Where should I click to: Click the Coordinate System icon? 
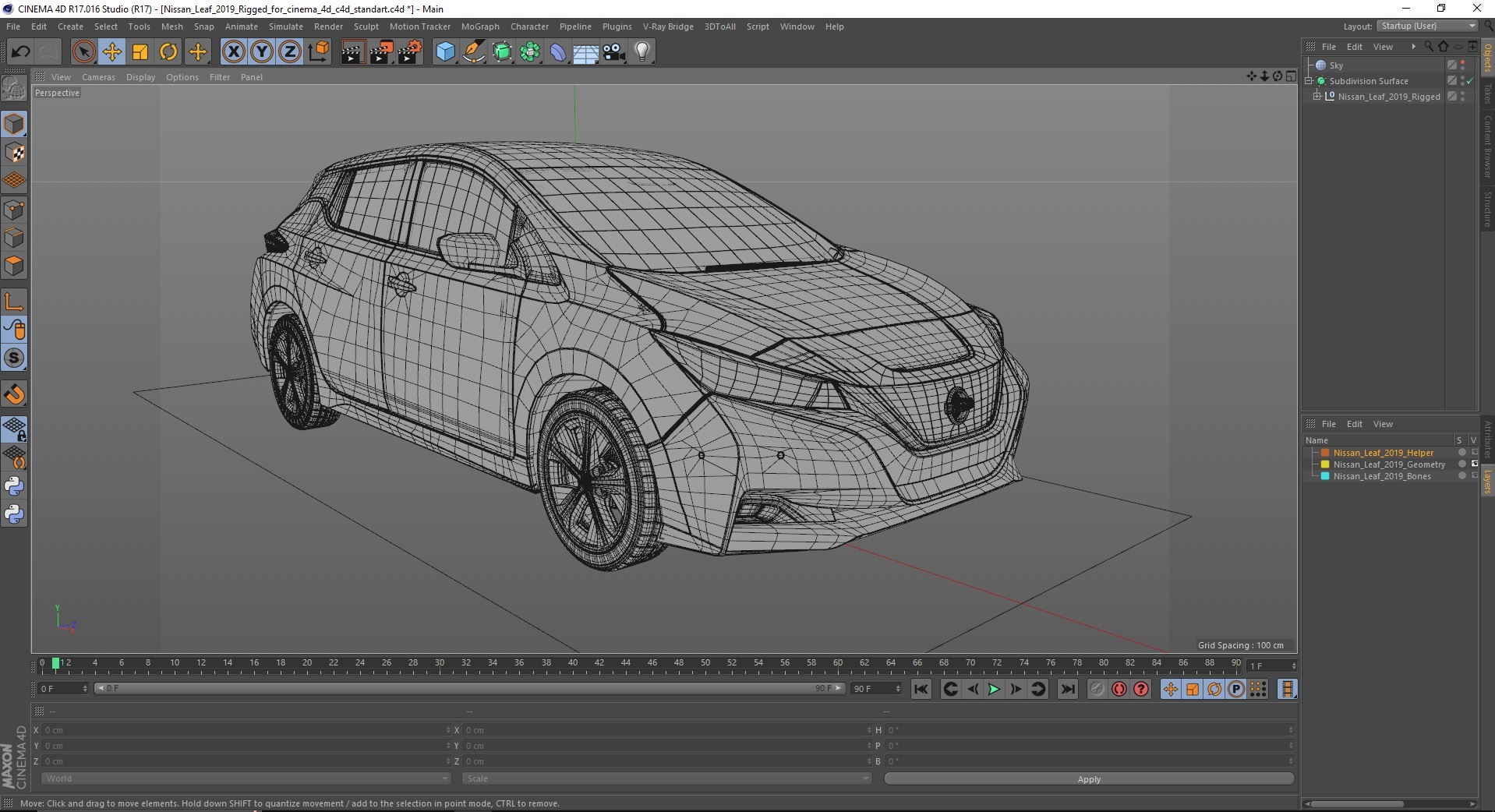point(319,52)
